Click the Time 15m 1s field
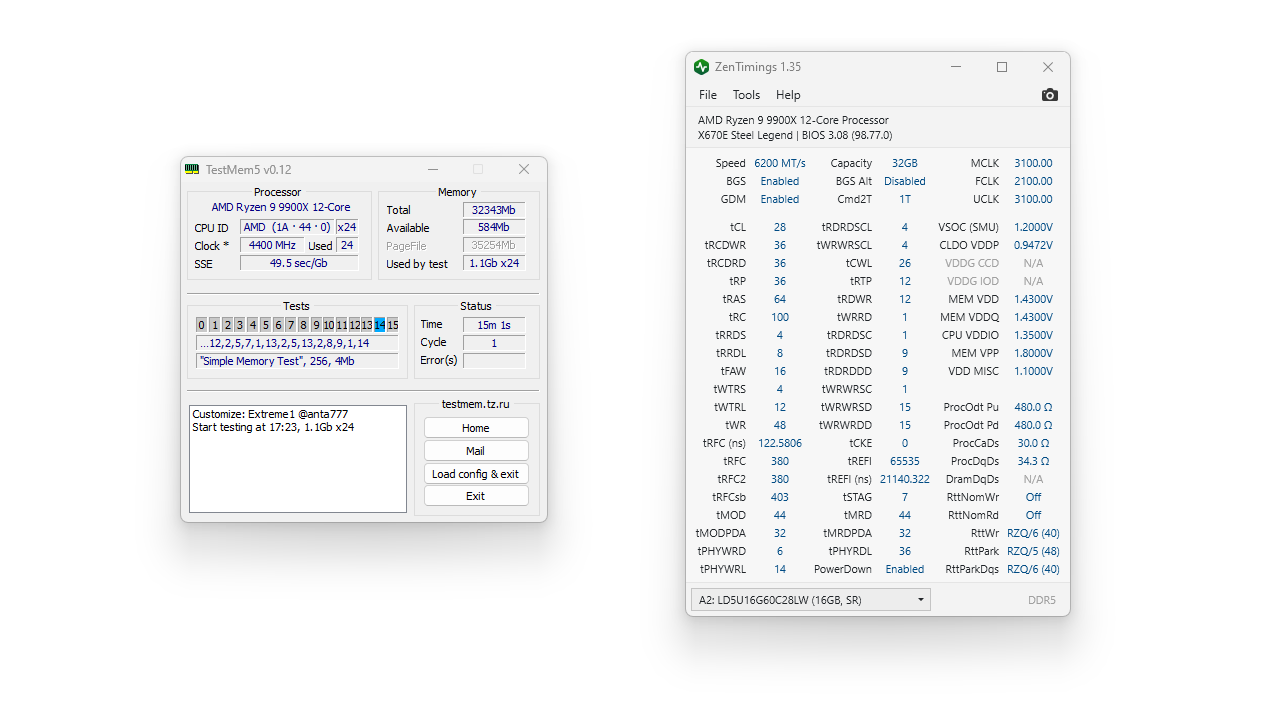 [494, 325]
